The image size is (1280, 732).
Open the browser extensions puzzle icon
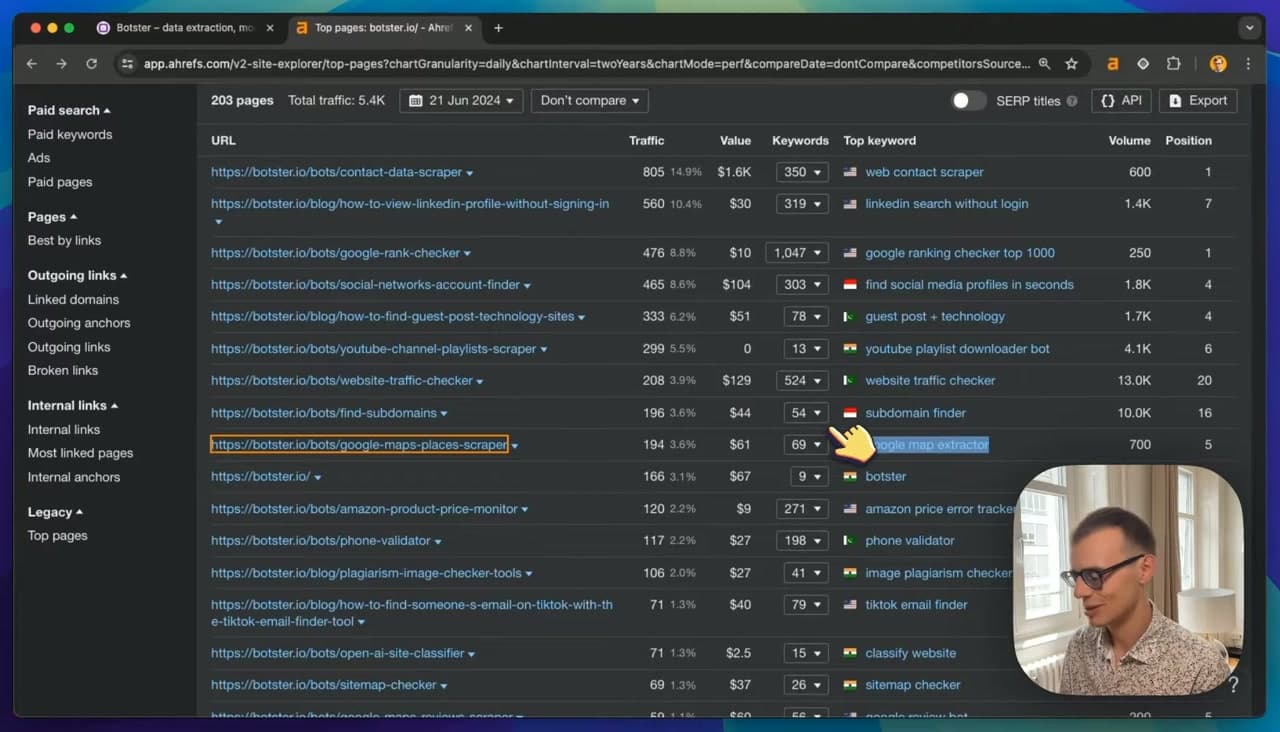pos(1174,63)
